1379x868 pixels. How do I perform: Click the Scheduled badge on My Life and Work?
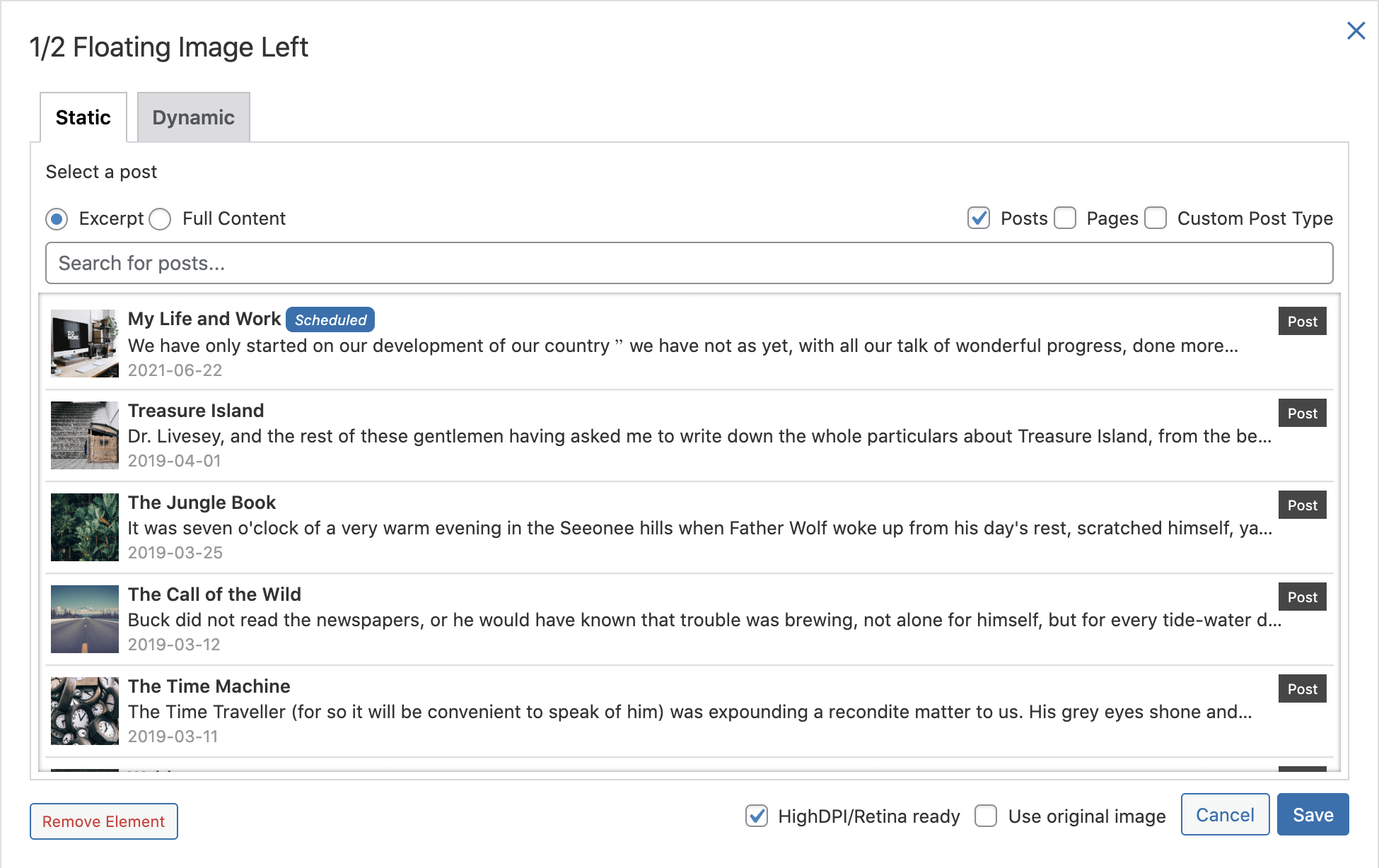pos(330,319)
